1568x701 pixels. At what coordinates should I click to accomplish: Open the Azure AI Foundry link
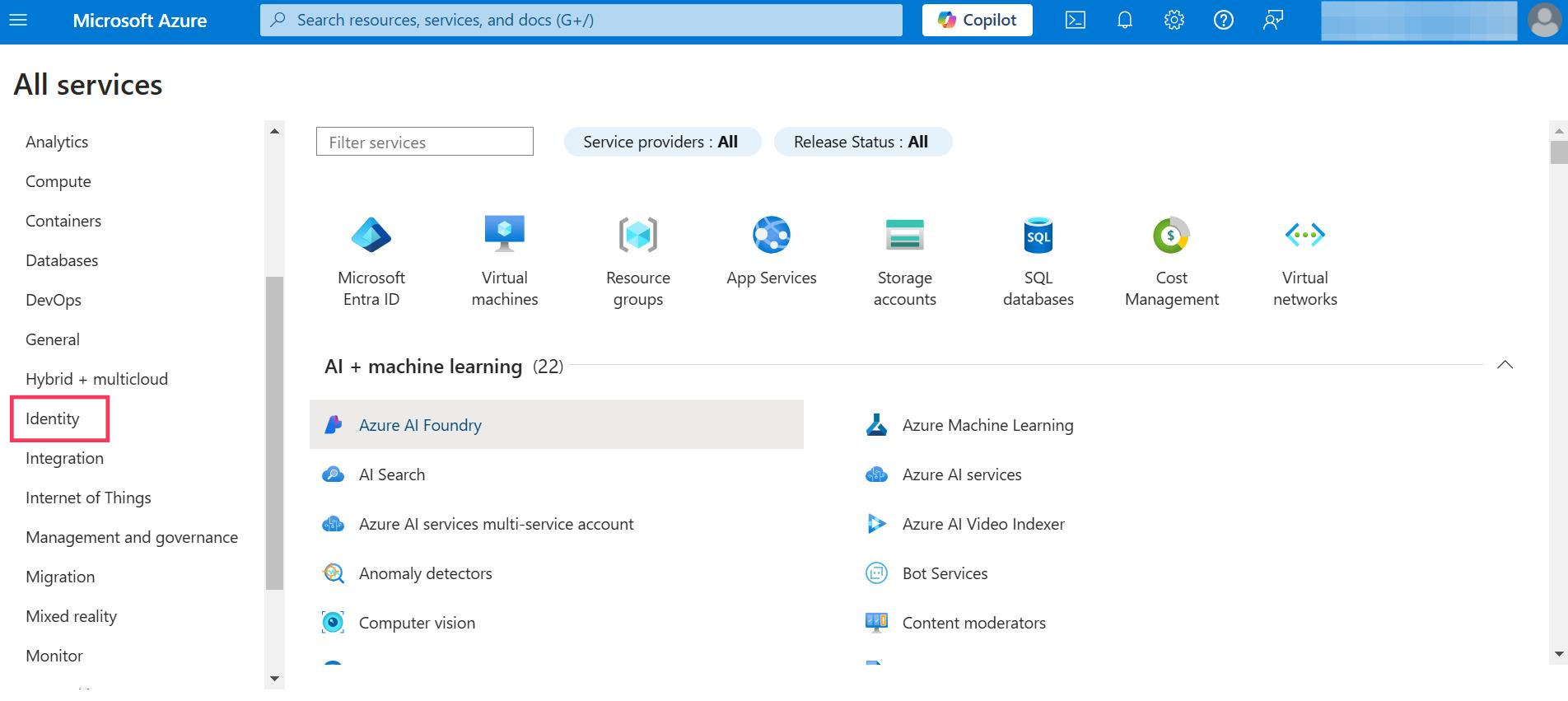[x=421, y=425]
